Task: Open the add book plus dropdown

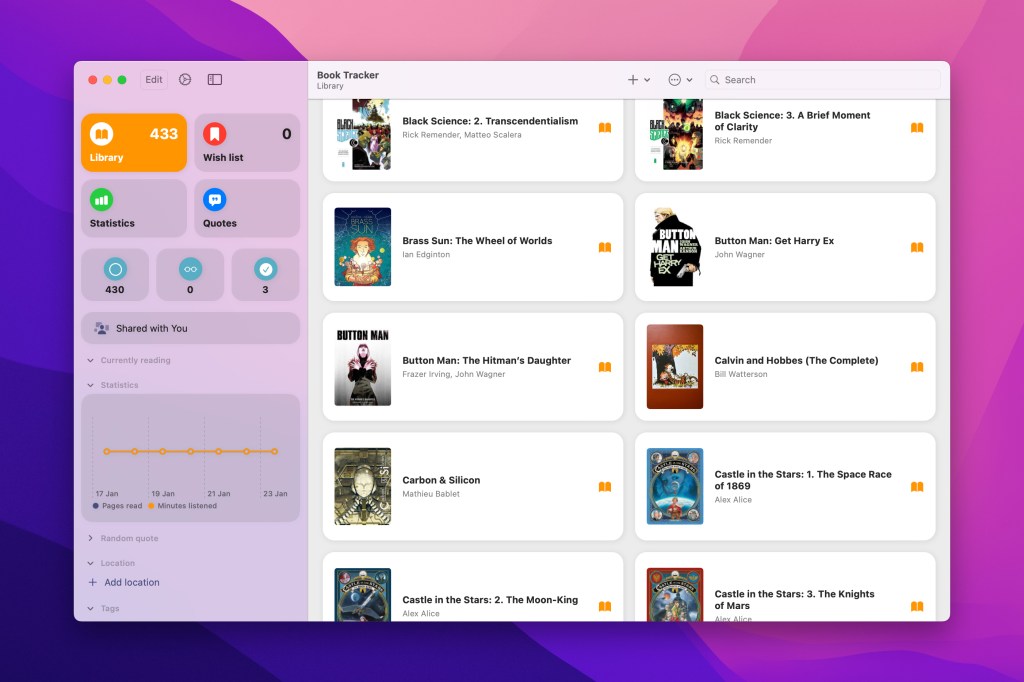Action: [639, 80]
